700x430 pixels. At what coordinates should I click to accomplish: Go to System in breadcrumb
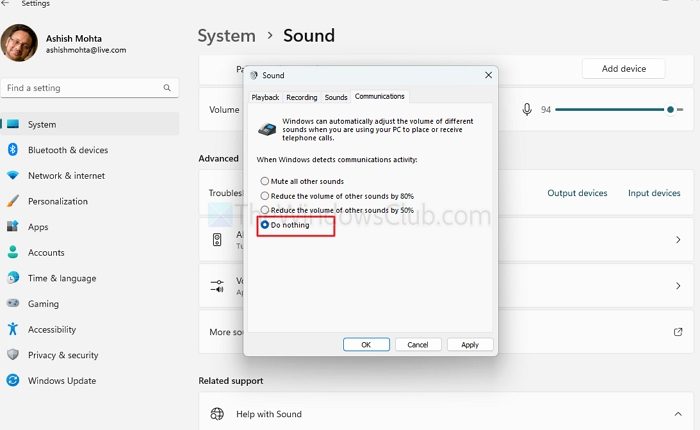[x=227, y=36]
